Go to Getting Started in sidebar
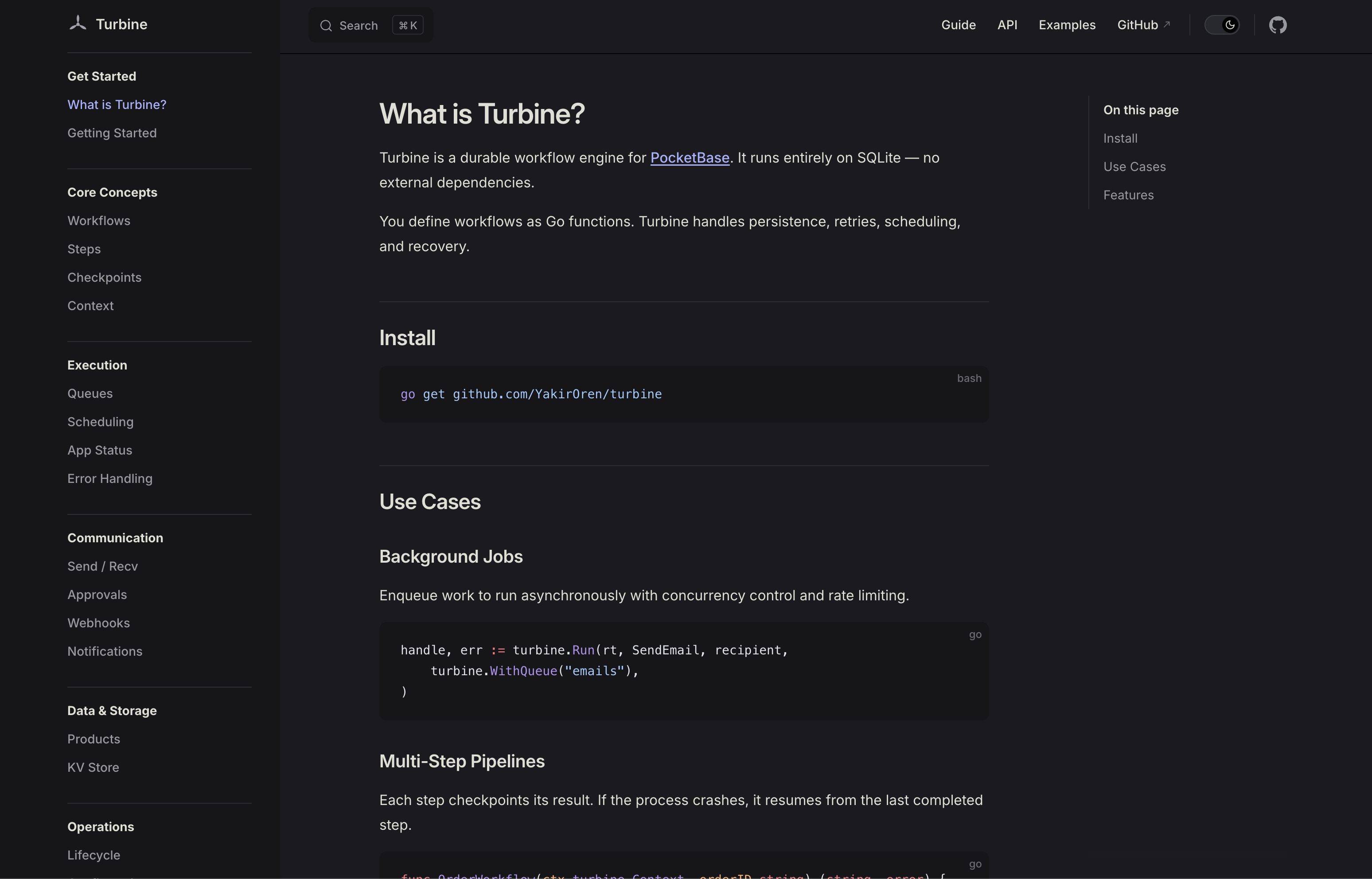 tap(112, 133)
